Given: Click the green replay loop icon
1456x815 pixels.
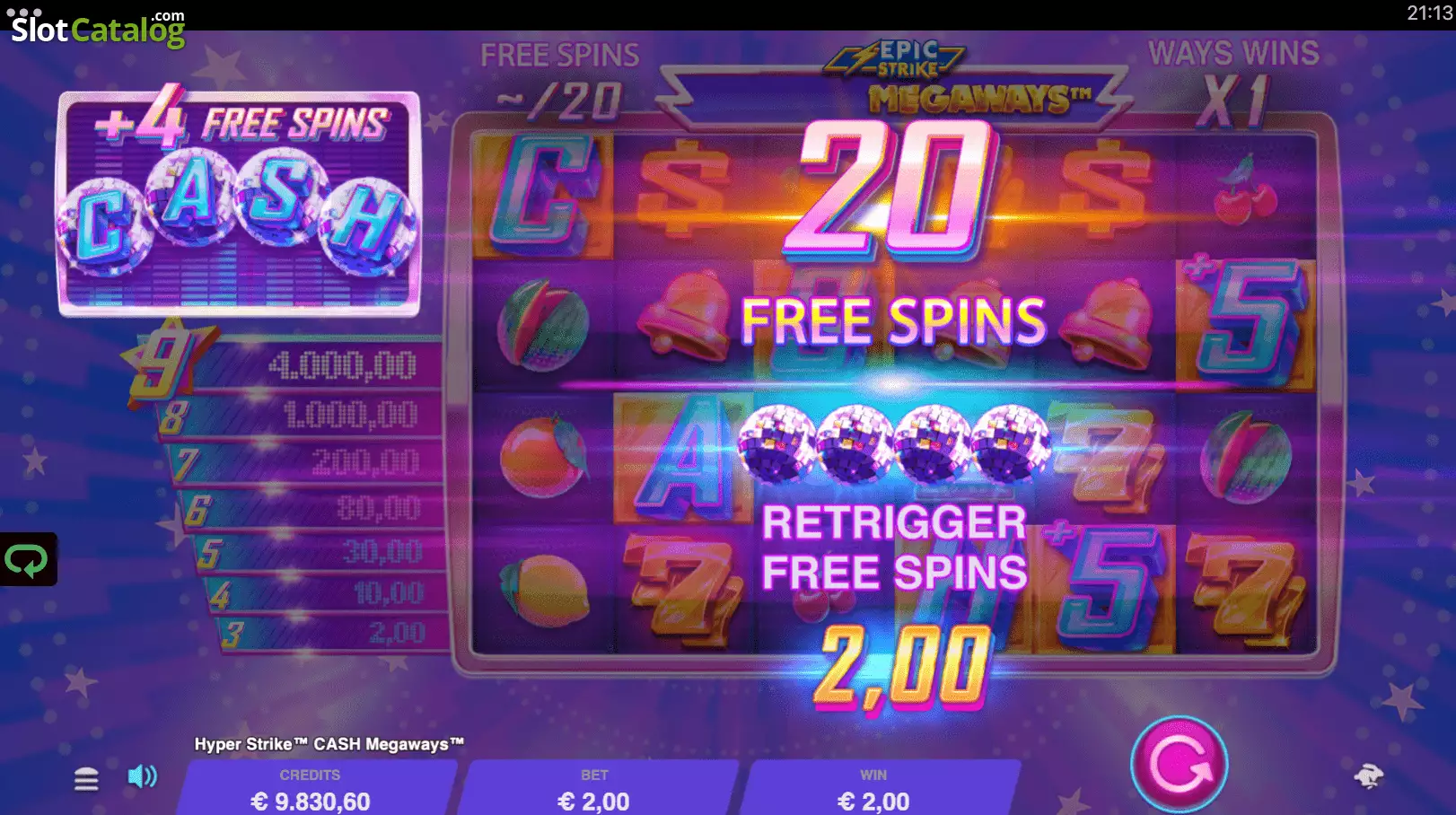Looking at the screenshot, I should pyautogui.click(x=28, y=559).
